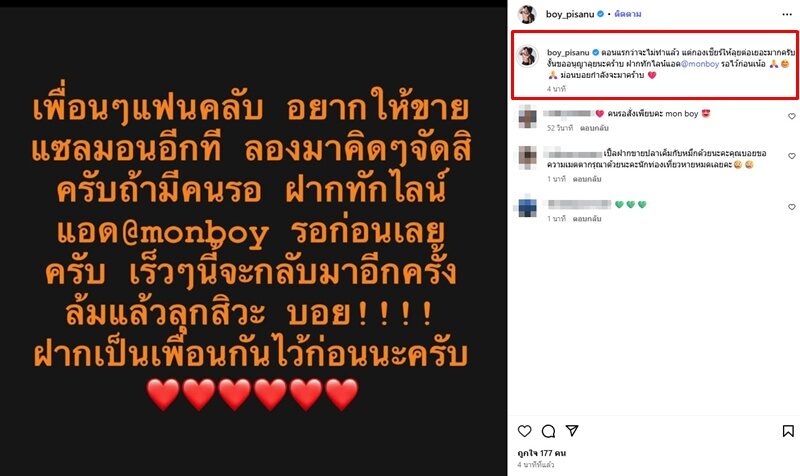Like the second comment about salted fish

[792, 156]
